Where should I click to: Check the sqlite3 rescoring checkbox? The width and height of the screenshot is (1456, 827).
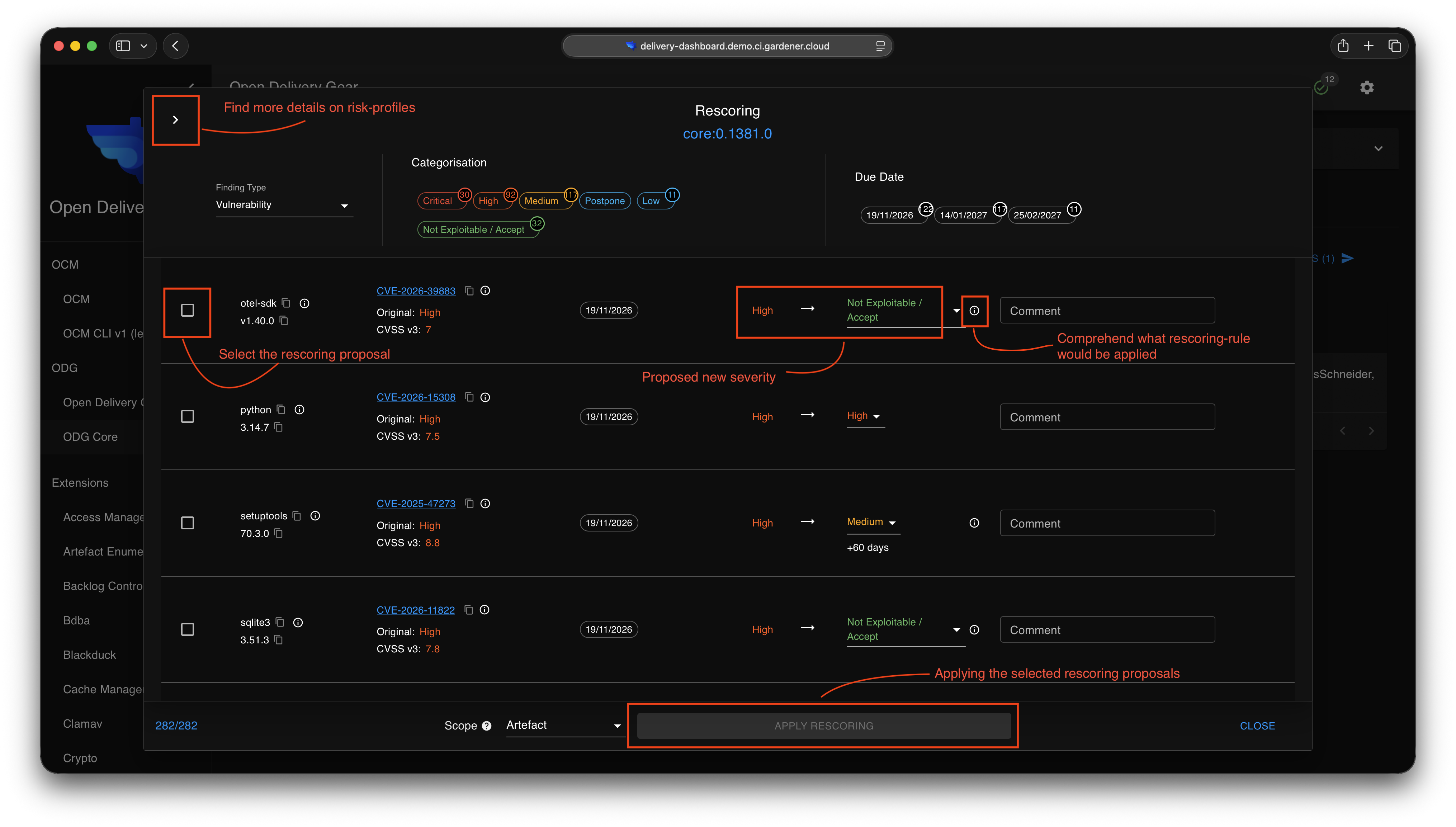coord(188,629)
